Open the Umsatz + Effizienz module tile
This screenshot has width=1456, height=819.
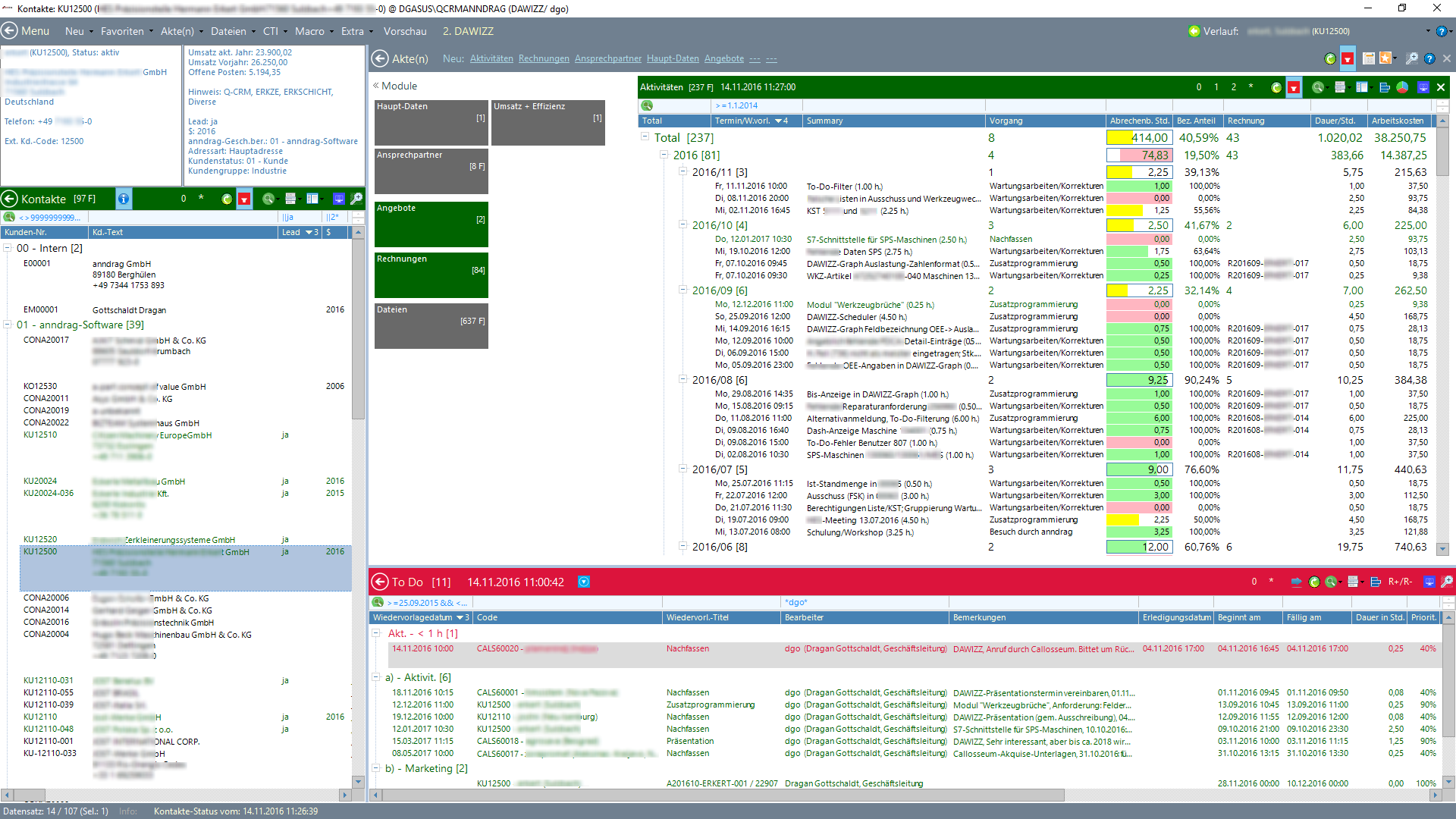(x=548, y=123)
